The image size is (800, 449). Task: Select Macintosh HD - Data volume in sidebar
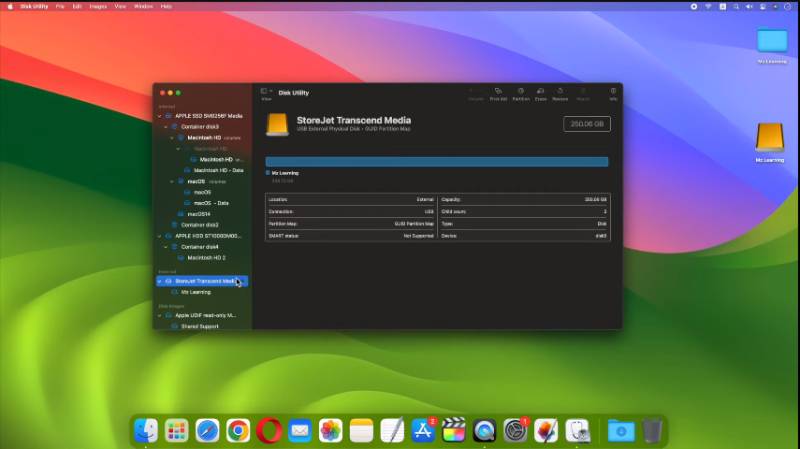pos(218,170)
